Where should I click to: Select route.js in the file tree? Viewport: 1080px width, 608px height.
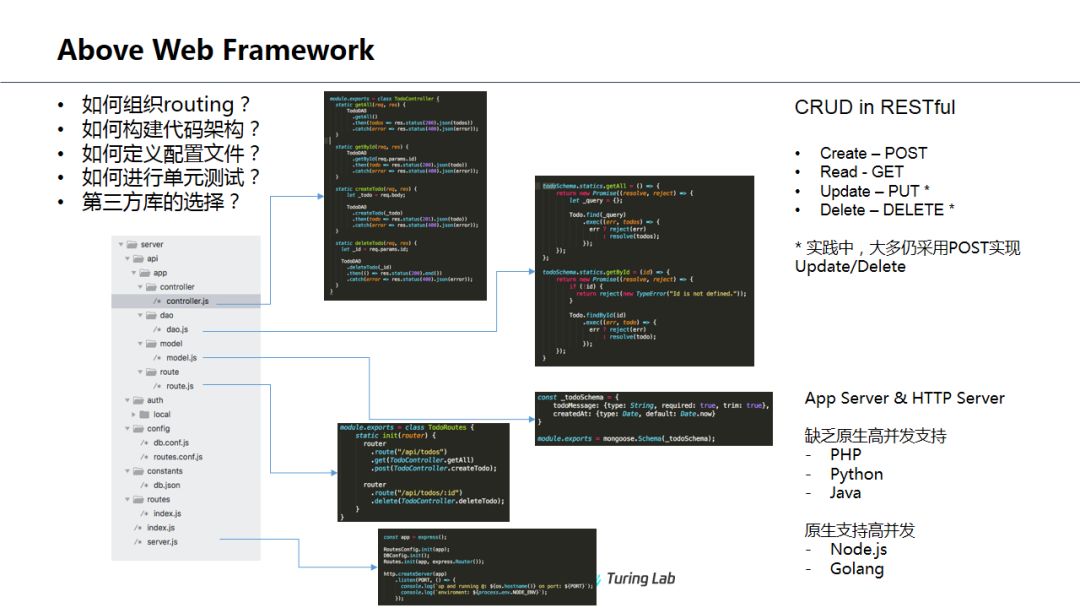click(180, 386)
